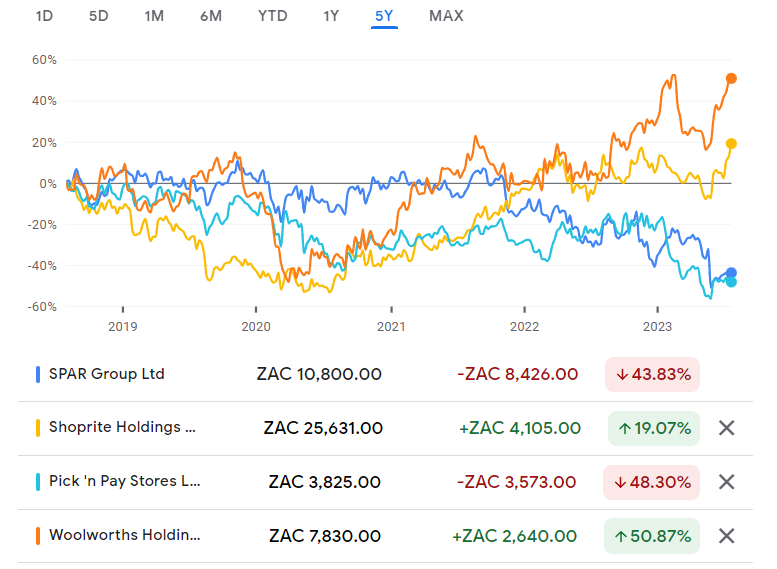Click teal Pick 'n Pay endpoint dot
The height and width of the screenshot is (569, 777).
point(731,282)
